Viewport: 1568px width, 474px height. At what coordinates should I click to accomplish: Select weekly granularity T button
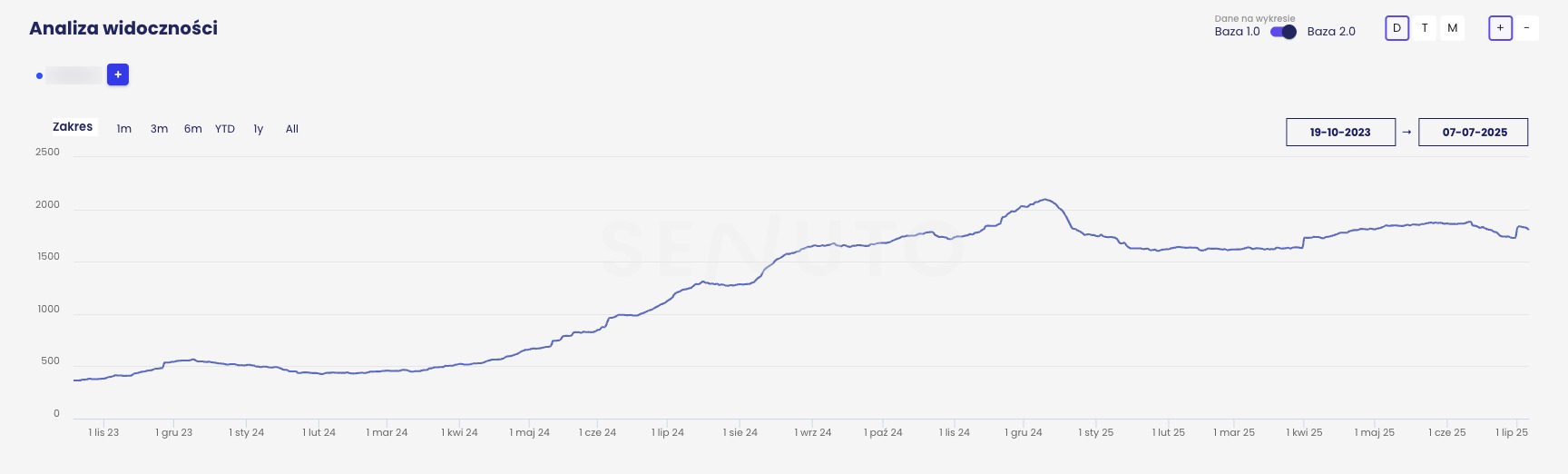tap(1425, 28)
